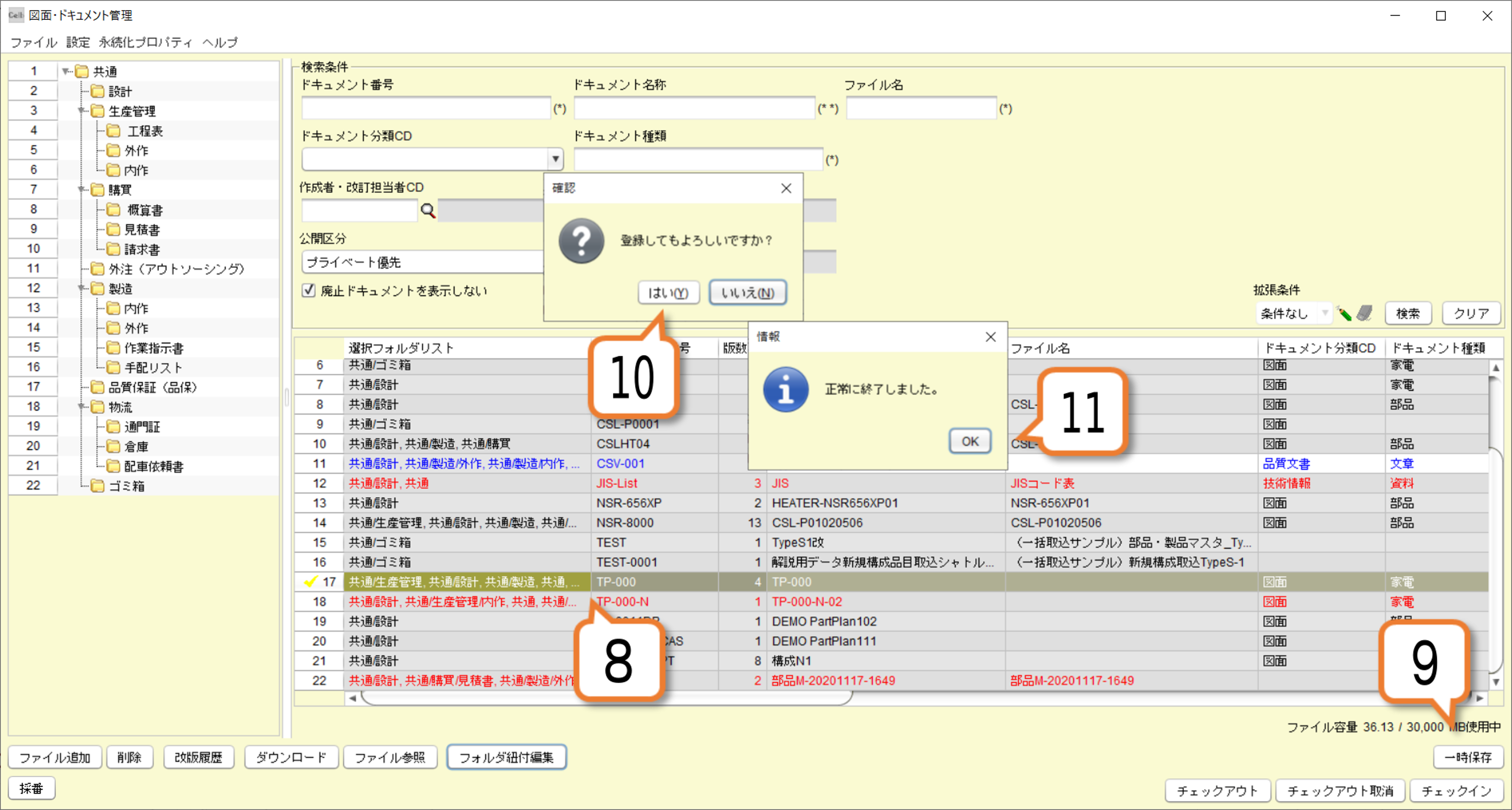
Task: Collapse the 購買 tree node
Action: tap(82, 190)
